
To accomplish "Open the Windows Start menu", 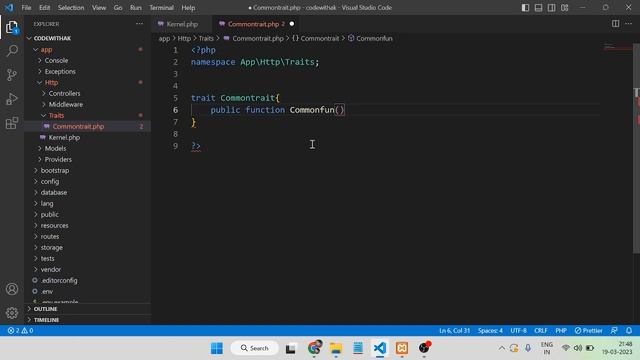I will 217,348.
